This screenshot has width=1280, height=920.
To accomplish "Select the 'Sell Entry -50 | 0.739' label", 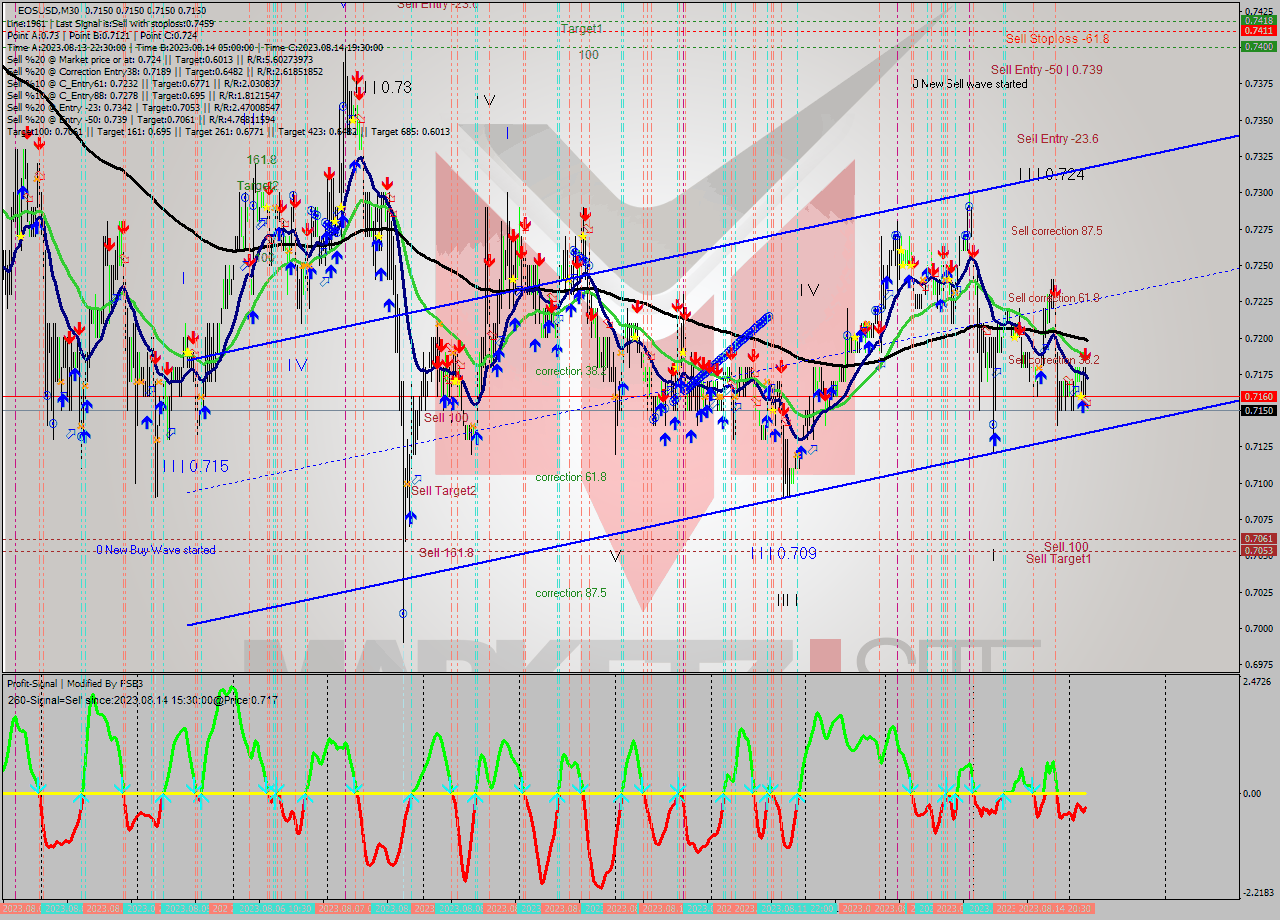I will tap(1046, 70).
